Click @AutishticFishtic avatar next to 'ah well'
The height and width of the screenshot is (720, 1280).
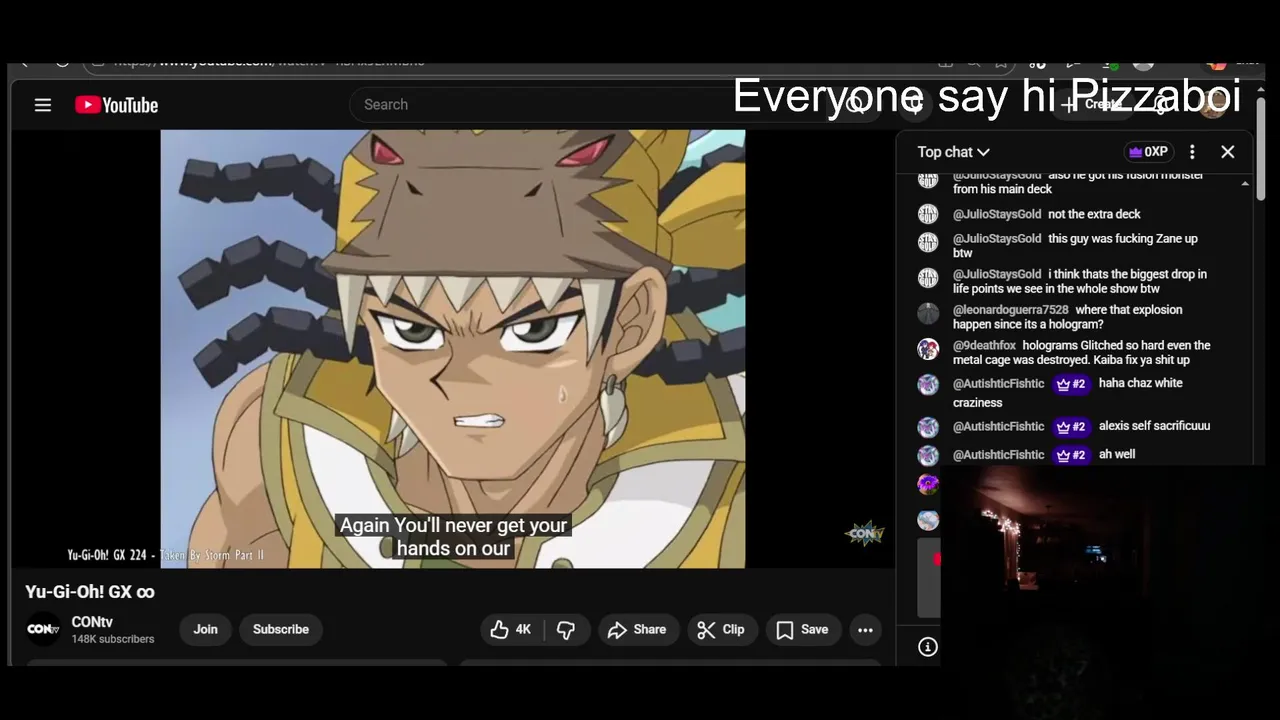tap(928, 455)
